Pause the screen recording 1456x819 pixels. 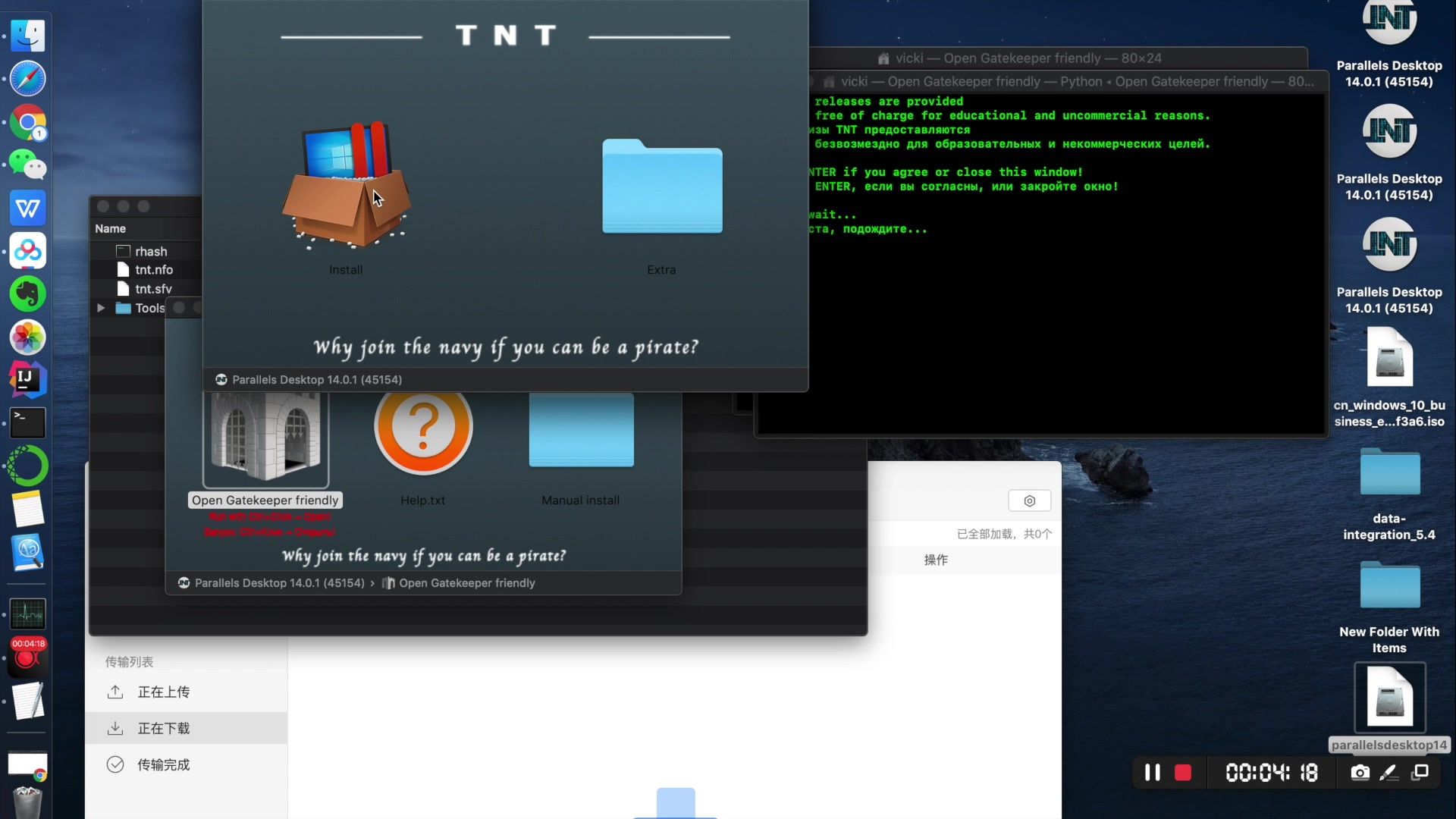(1152, 772)
